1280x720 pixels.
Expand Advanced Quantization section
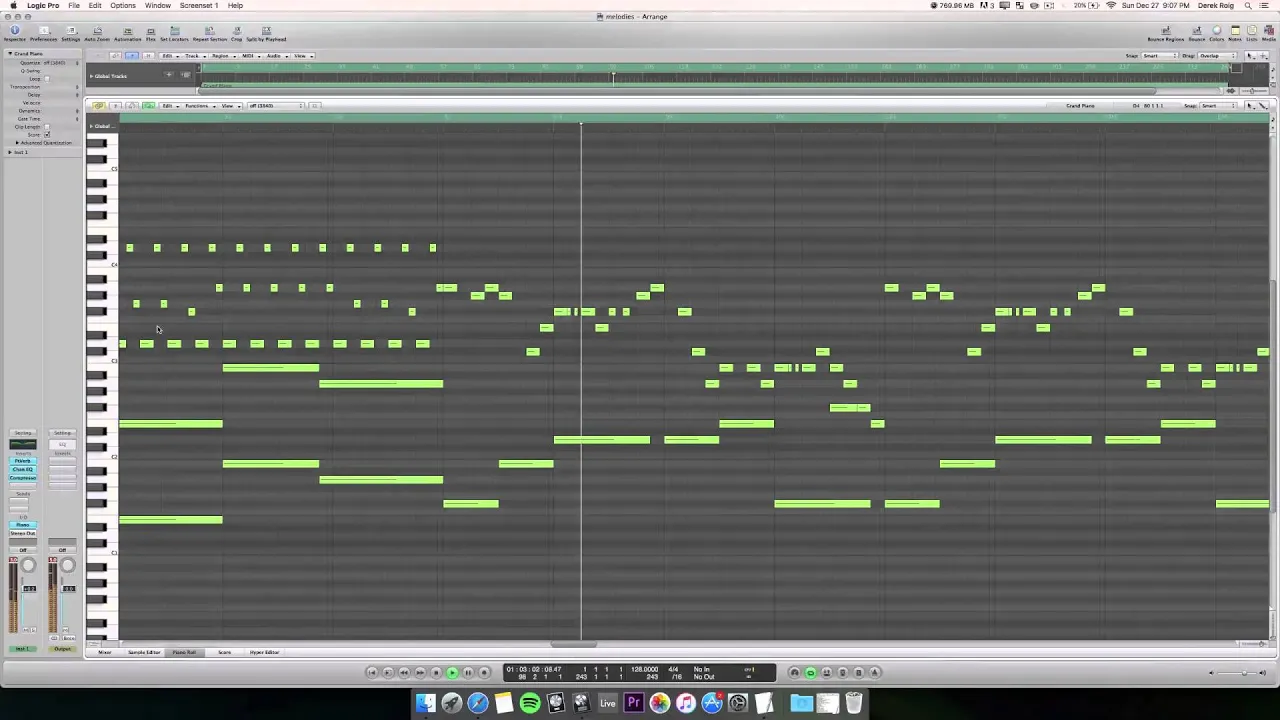[x=17, y=143]
